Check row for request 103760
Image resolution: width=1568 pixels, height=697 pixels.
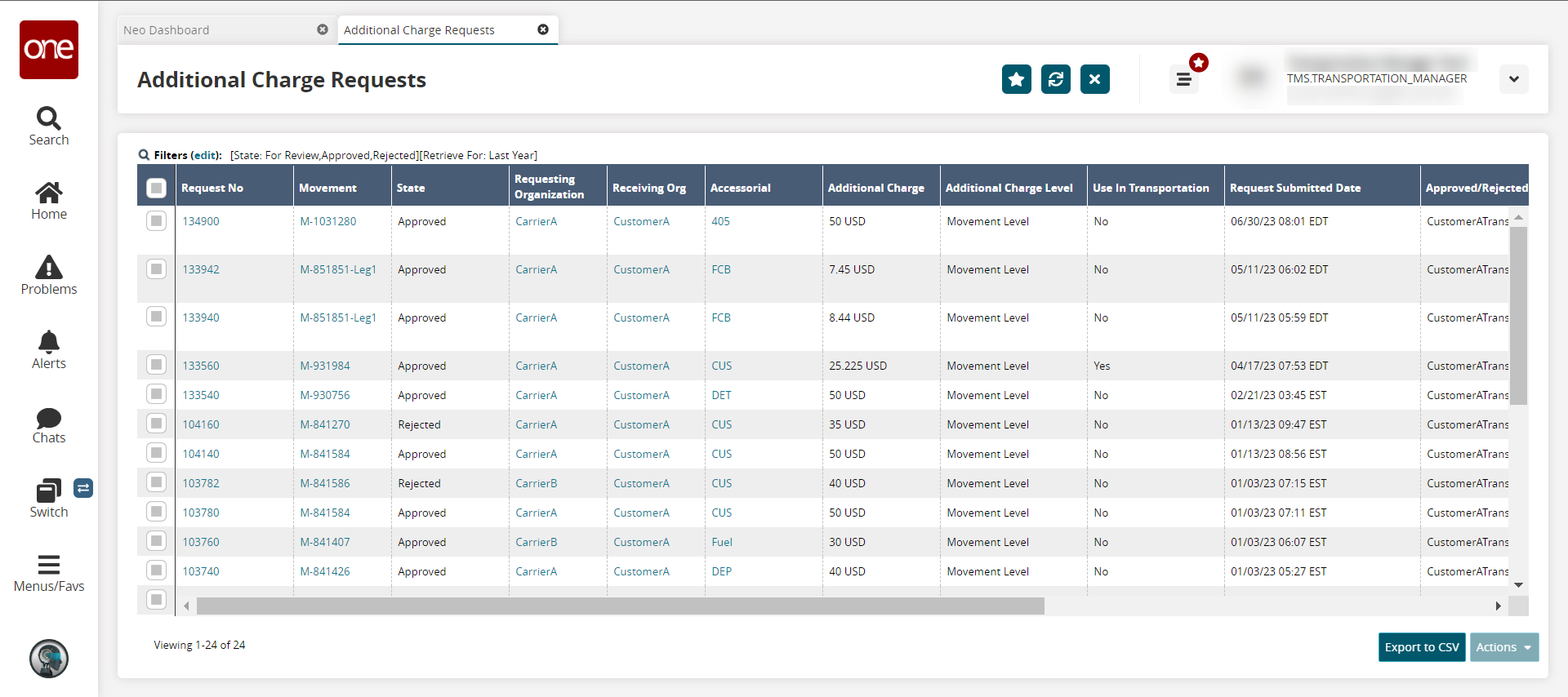coord(156,541)
